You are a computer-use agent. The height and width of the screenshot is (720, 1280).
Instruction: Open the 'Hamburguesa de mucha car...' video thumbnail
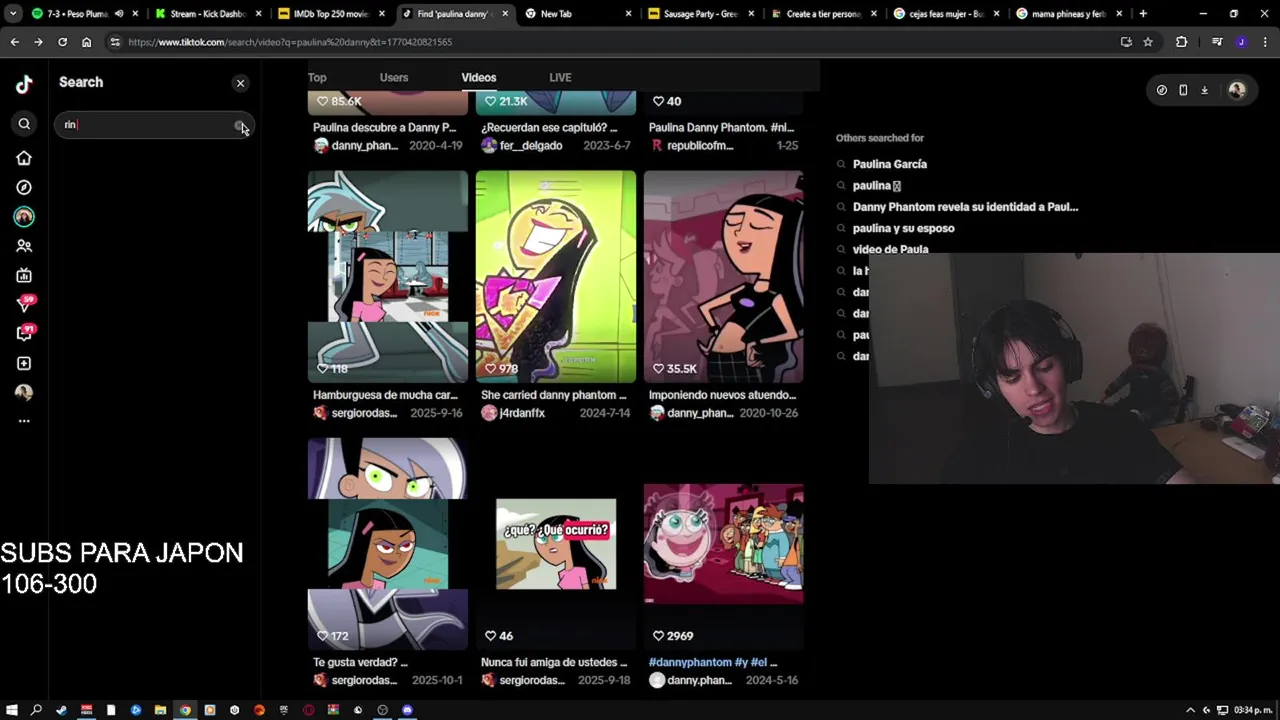coord(388,276)
